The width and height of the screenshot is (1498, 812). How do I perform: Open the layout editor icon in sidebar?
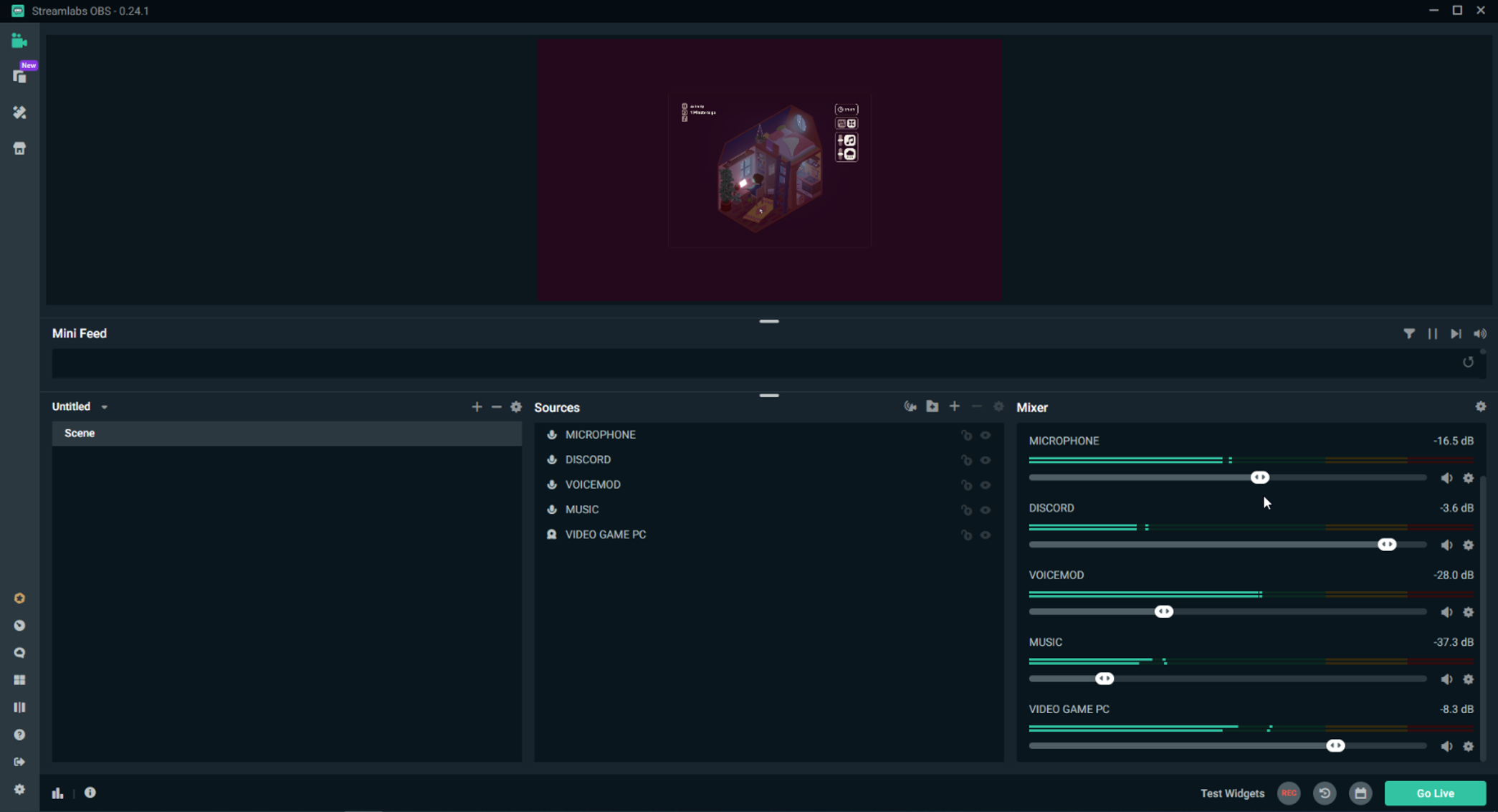coord(19,679)
